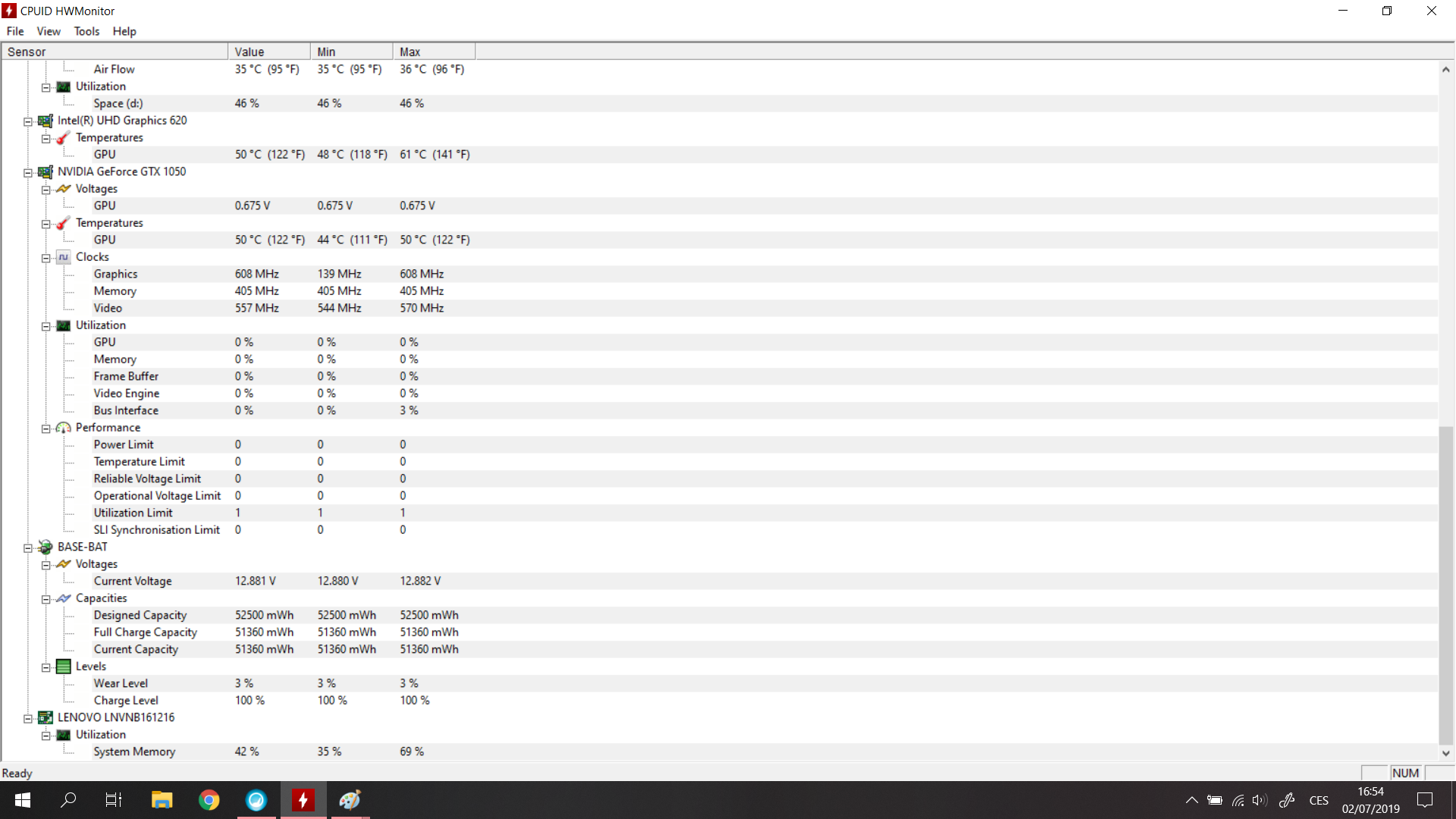
Task: Collapse the Intel UHD Graphics 620 node
Action: [x=28, y=121]
